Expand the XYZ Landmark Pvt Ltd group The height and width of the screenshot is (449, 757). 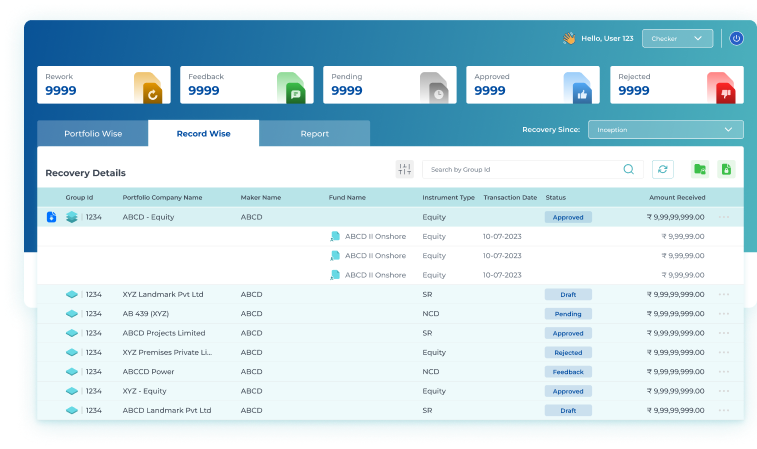coord(71,295)
